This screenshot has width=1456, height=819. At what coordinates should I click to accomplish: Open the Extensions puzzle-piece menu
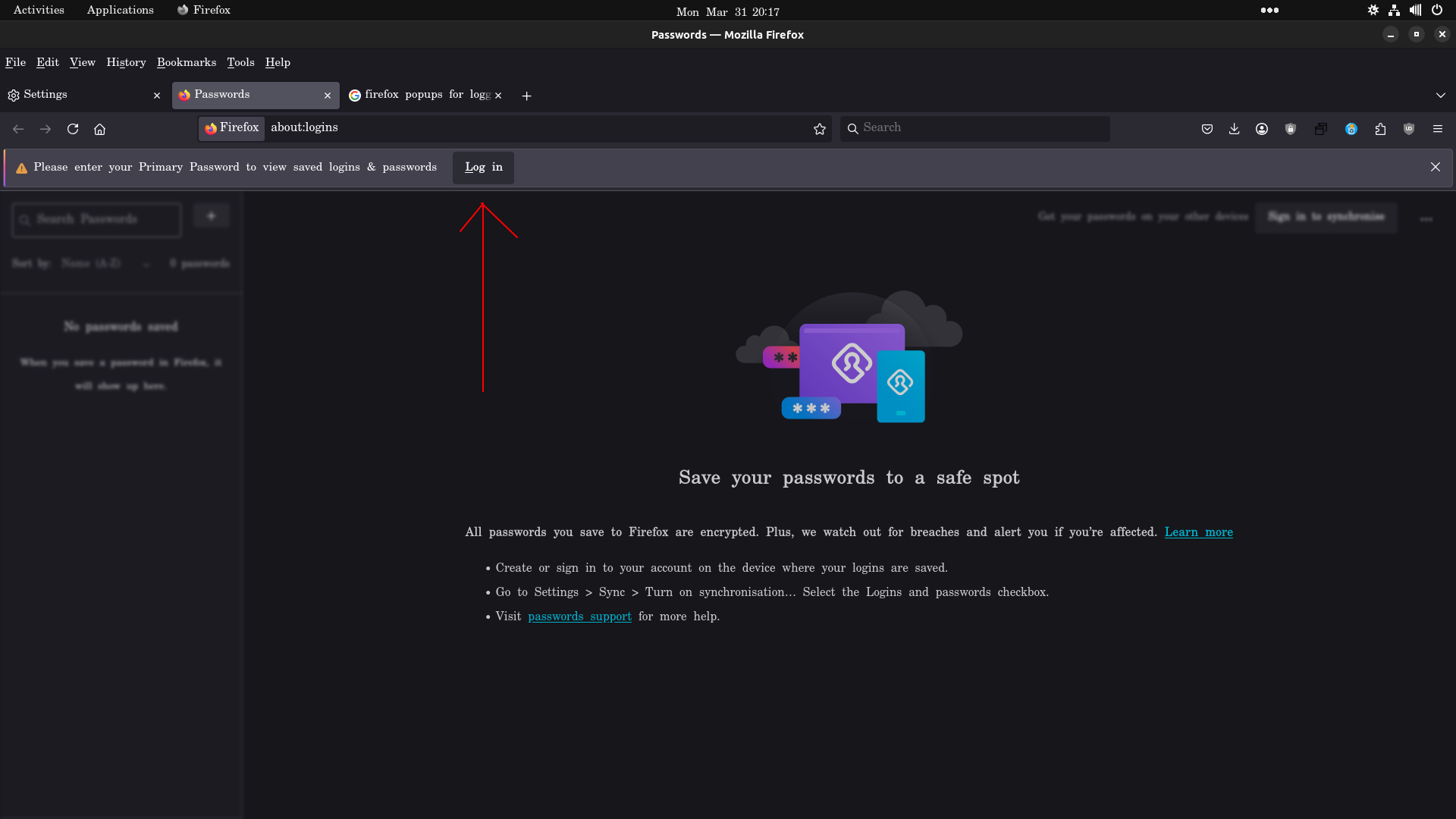1380,129
